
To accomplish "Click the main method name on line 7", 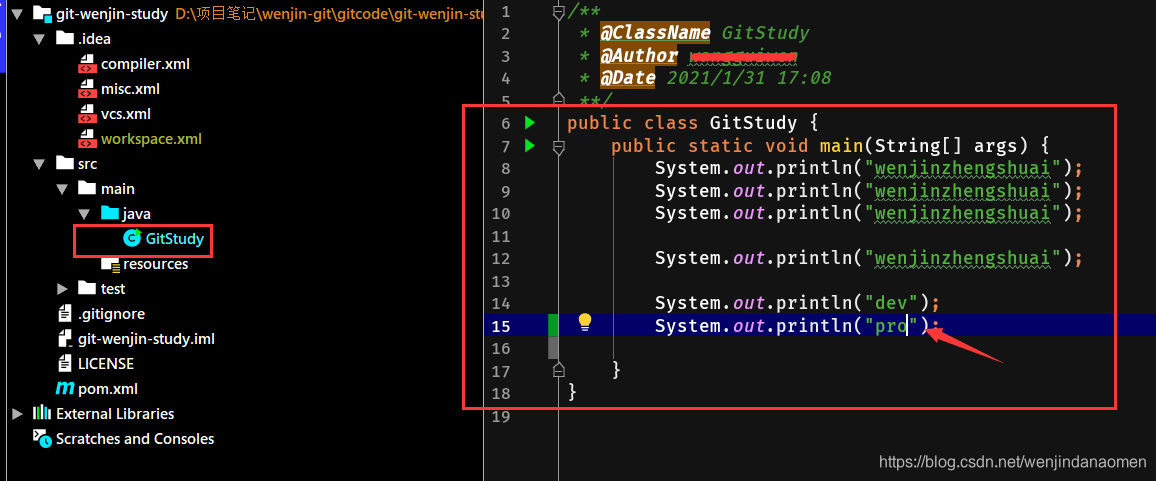I will 841,146.
